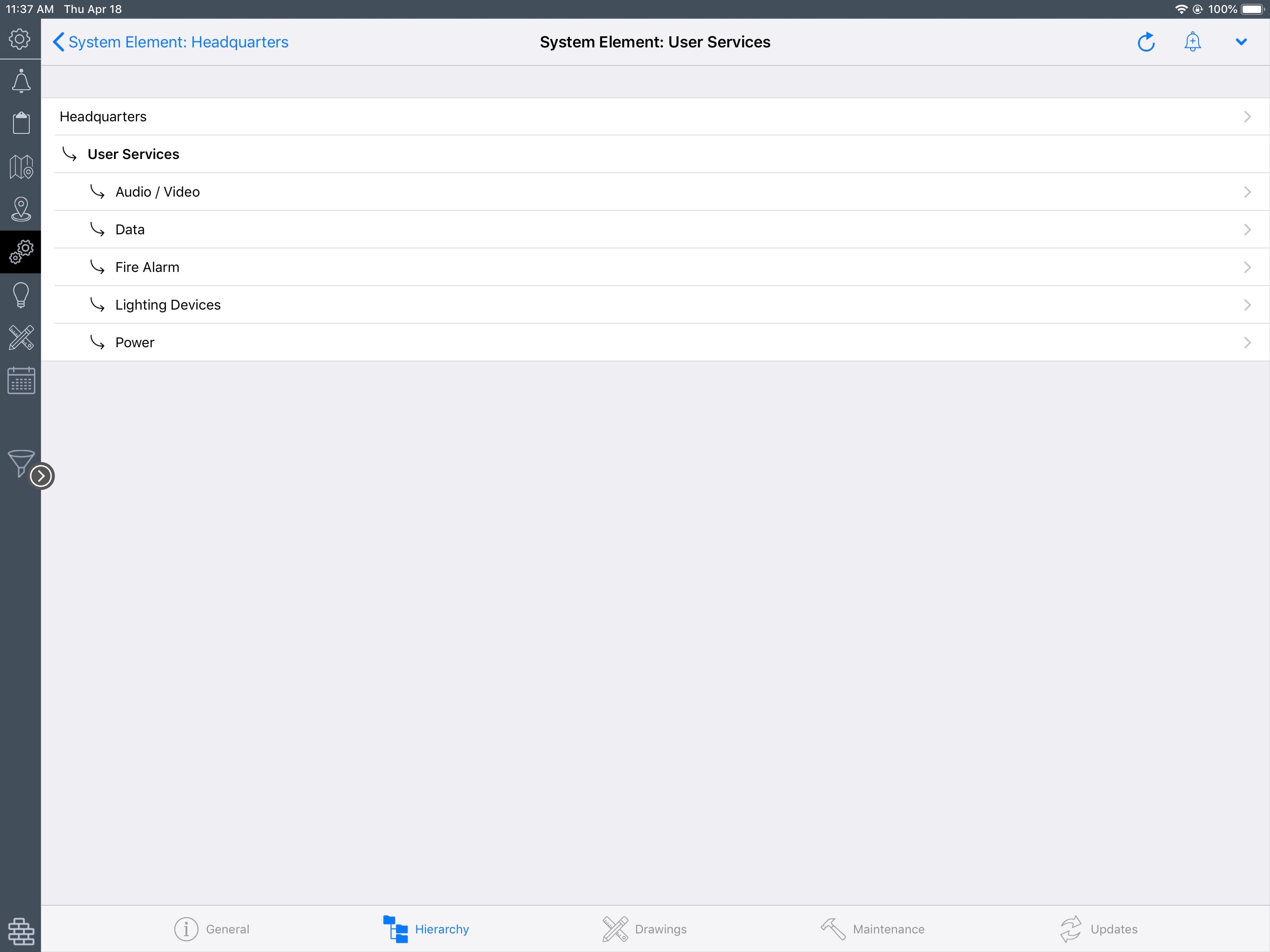The image size is (1270, 952).
Task: Expand the sidebar with the round arrow button
Action: click(41, 476)
